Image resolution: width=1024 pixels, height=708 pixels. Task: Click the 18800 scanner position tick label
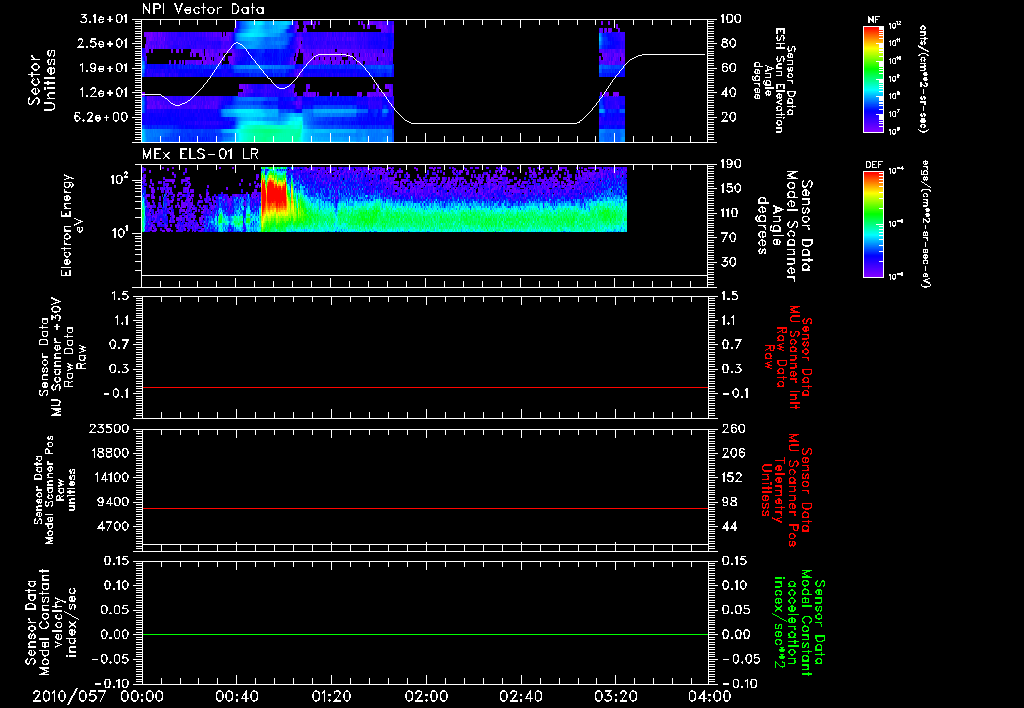tap(109, 453)
